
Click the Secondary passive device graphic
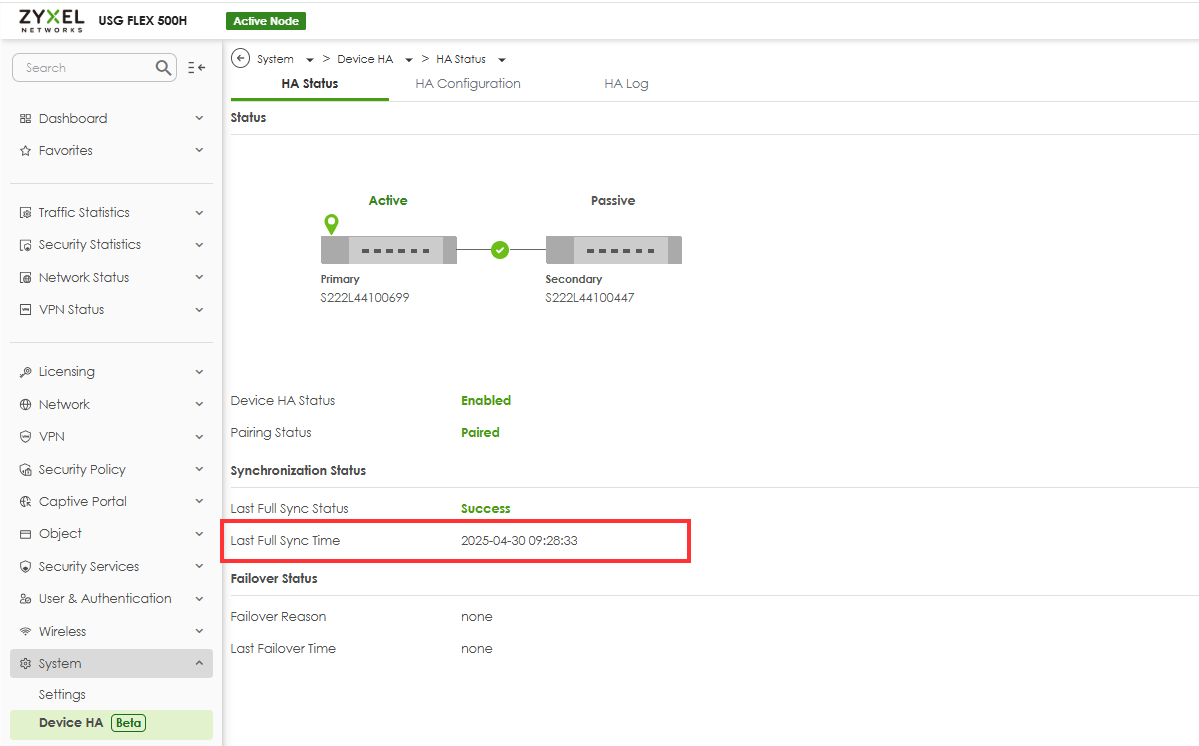click(613, 250)
